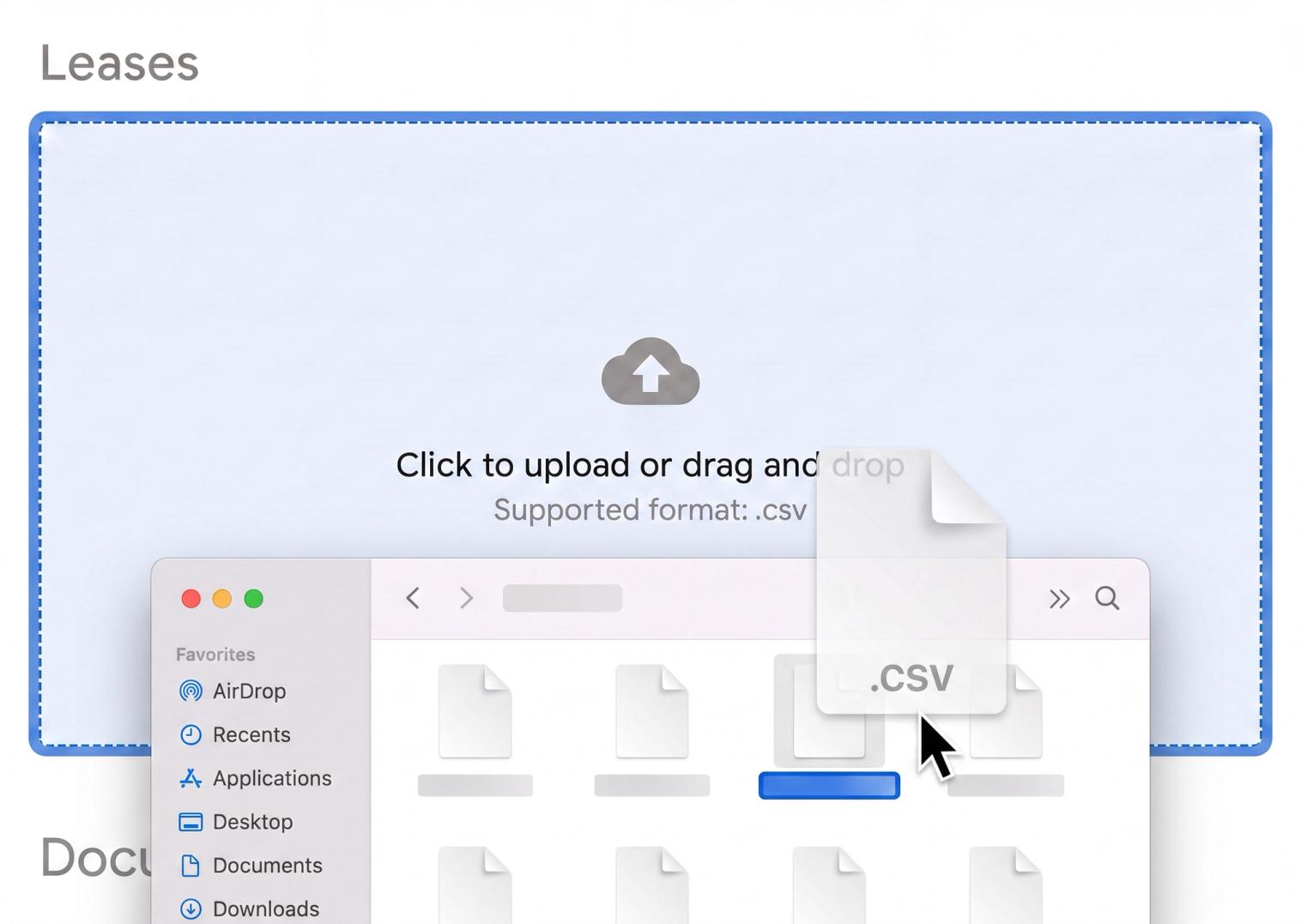The height and width of the screenshot is (924, 1301).
Task: Click the "Leases" heading
Action: click(x=119, y=63)
